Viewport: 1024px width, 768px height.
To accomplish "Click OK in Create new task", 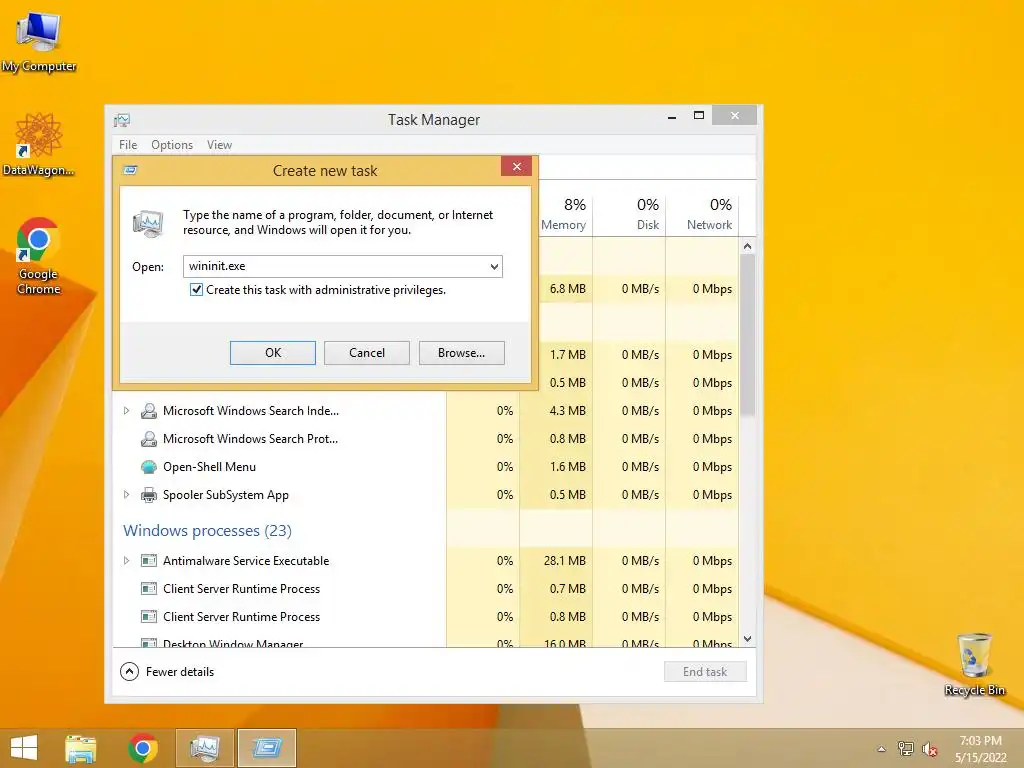I will tap(273, 353).
